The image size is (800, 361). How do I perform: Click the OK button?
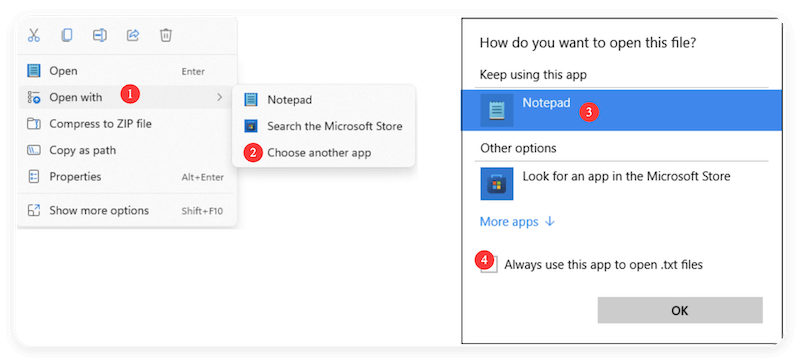(680, 311)
